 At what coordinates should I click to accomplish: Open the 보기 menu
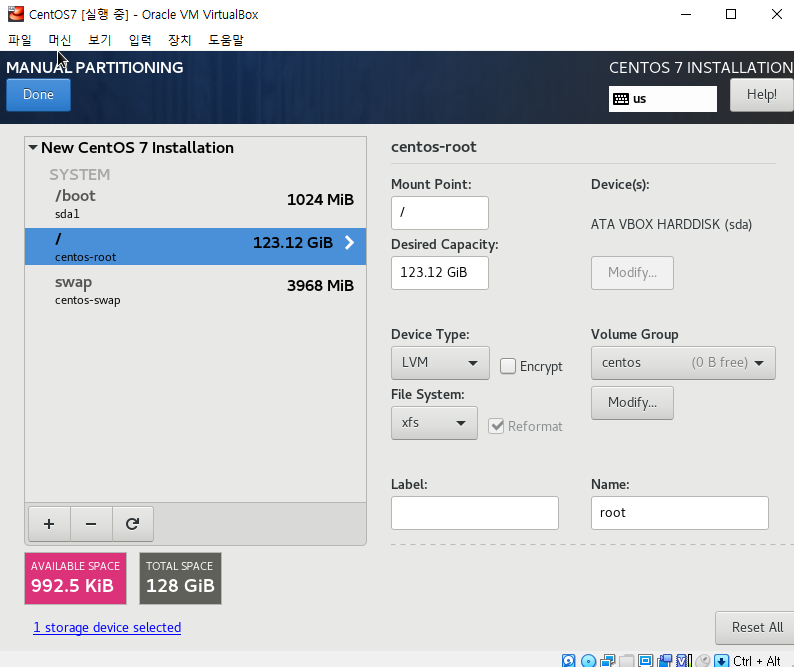[100, 40]
